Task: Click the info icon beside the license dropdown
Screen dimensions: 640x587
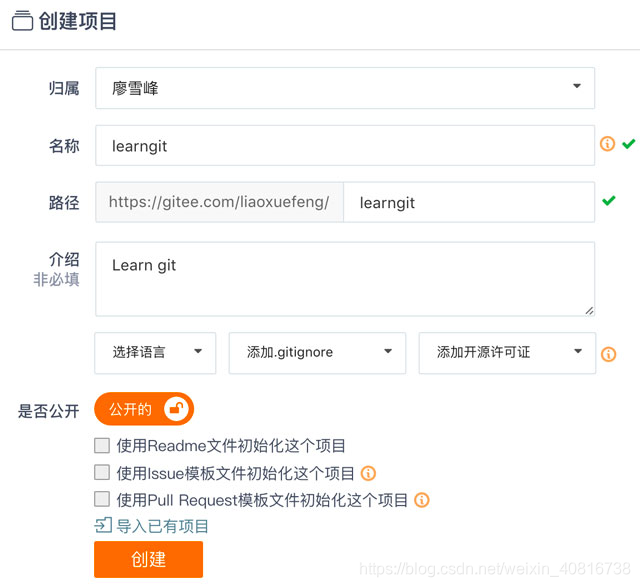Action: [x=608, y=354]
